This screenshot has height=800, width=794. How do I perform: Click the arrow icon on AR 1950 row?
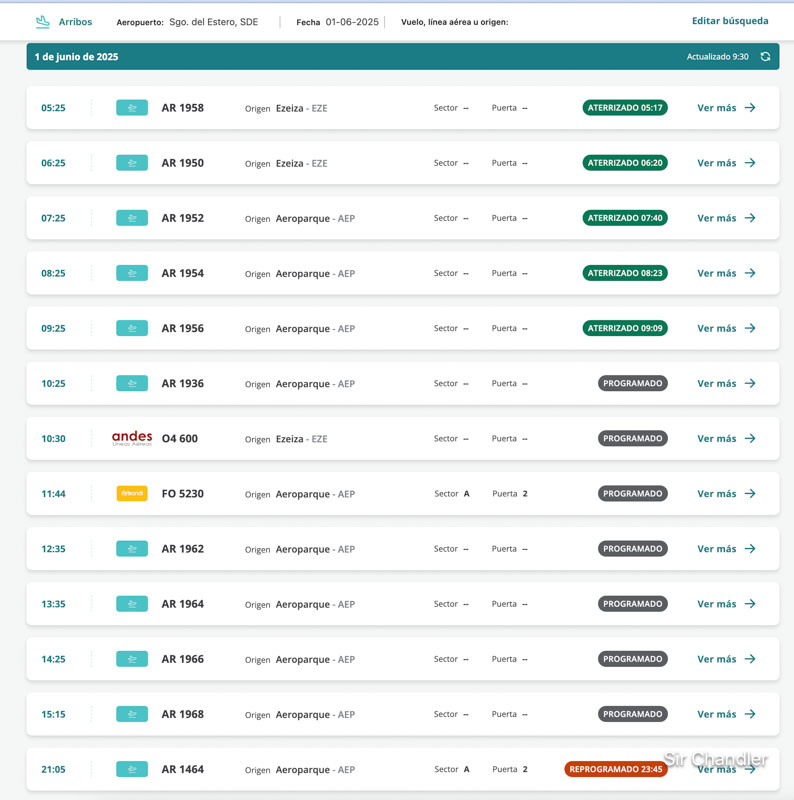[750, 163]
